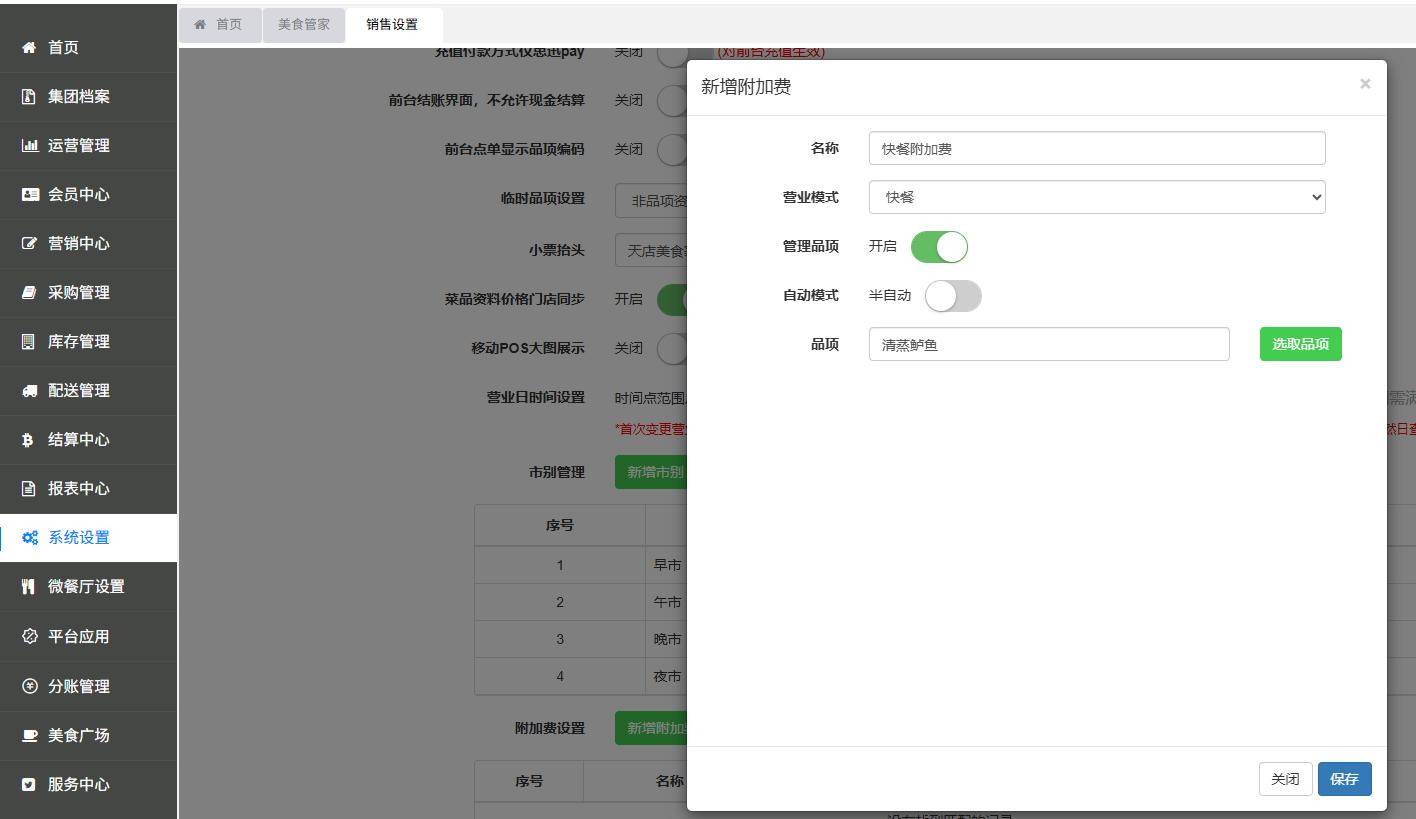
Task: Enable the 自动模式 switch
Action: [953, 296]
